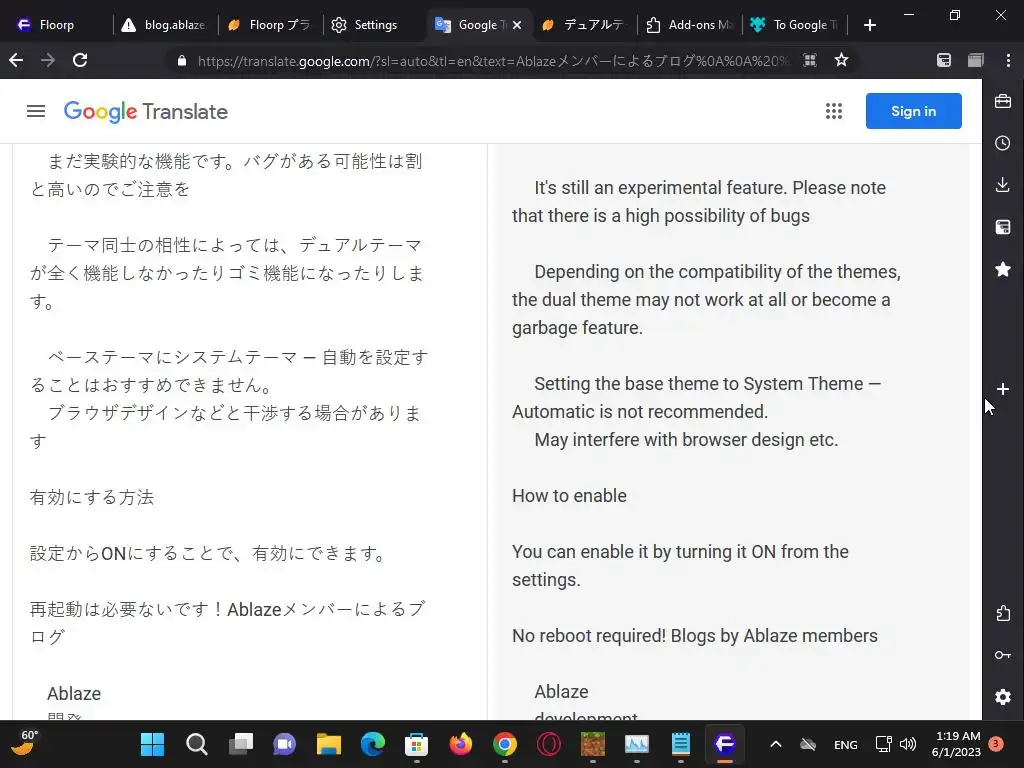Show hidden system tray icons
Image resolution: width=1024 pixels, height=768 pixels.
coord(775,744)
